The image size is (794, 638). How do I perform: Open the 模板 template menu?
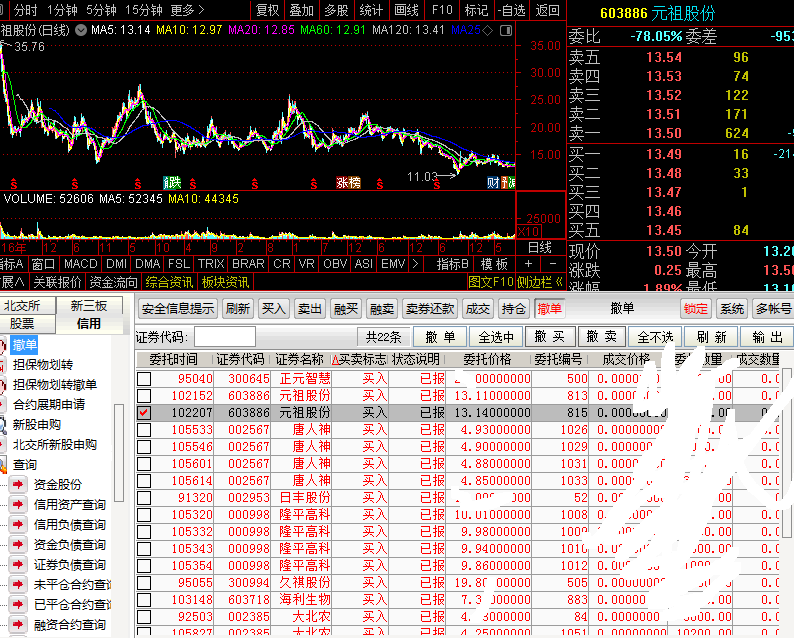coord(494,264)
